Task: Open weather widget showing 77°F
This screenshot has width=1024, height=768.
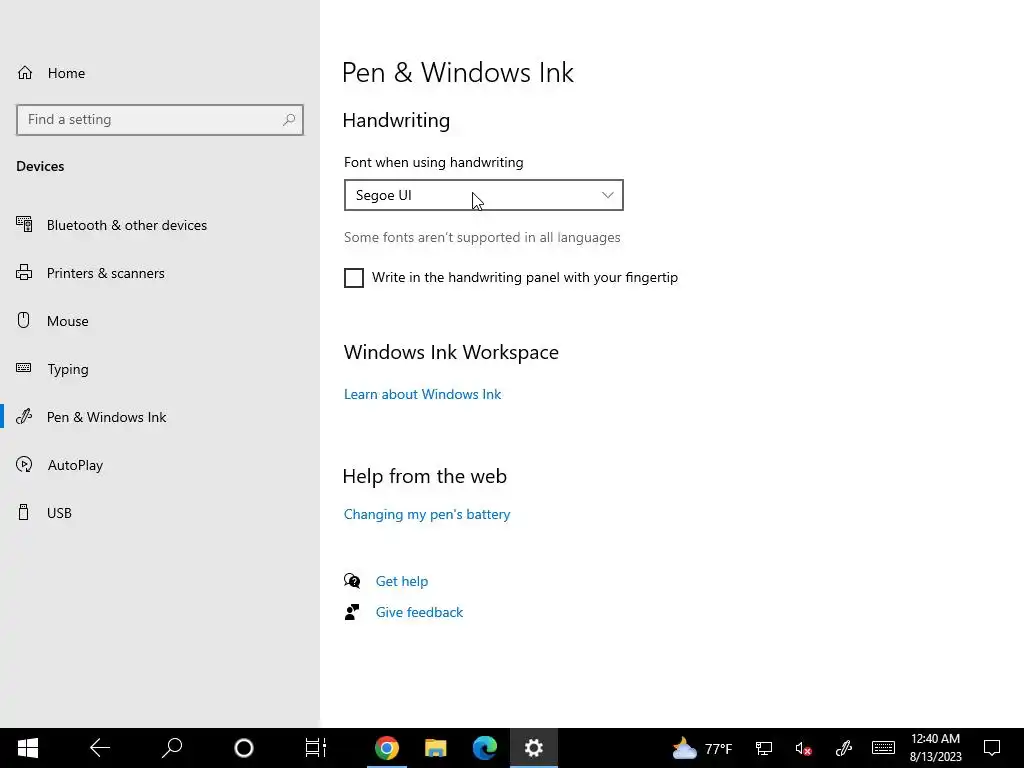Action: point(703,748)
